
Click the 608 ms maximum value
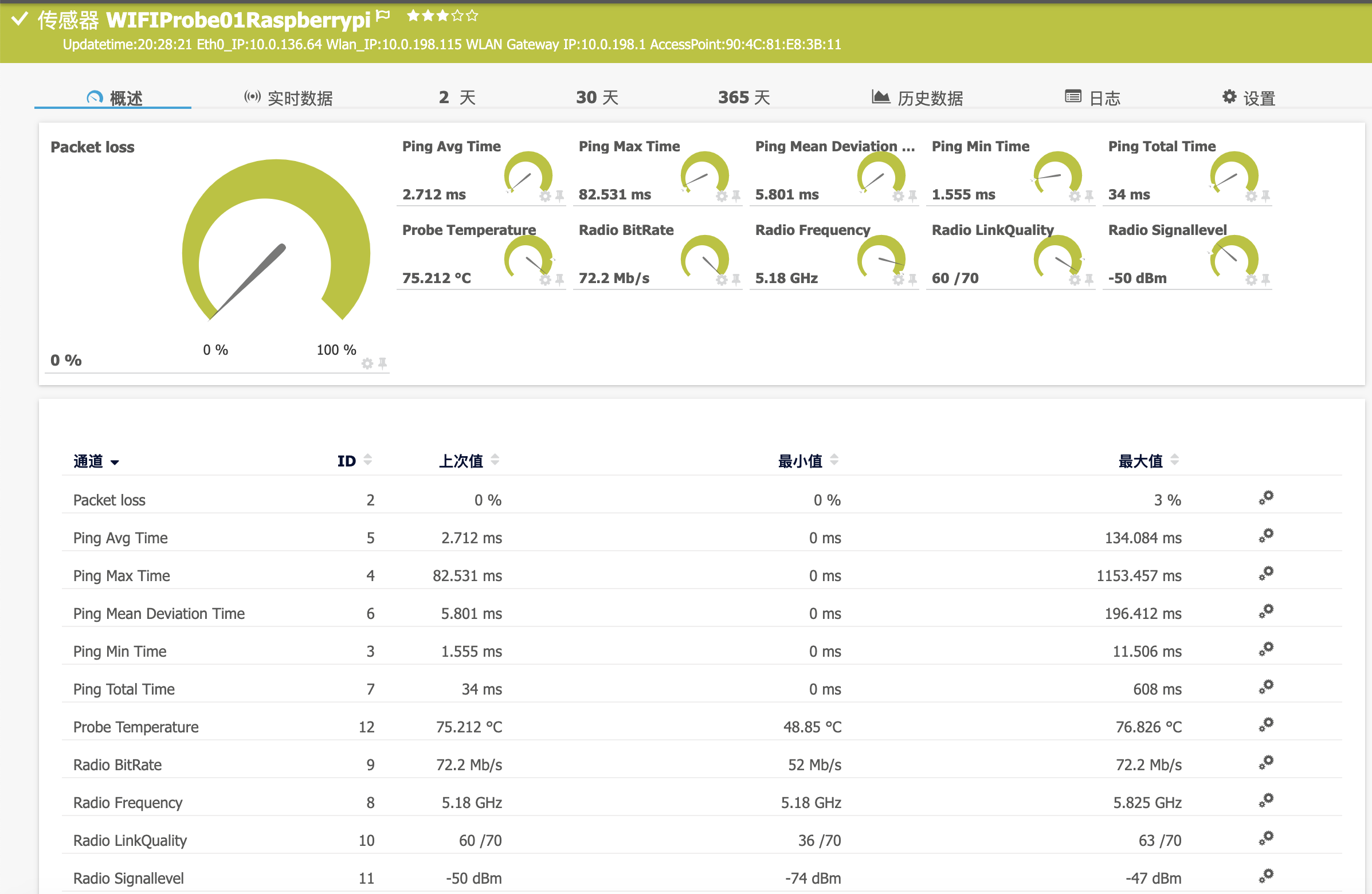[1157, 689]
